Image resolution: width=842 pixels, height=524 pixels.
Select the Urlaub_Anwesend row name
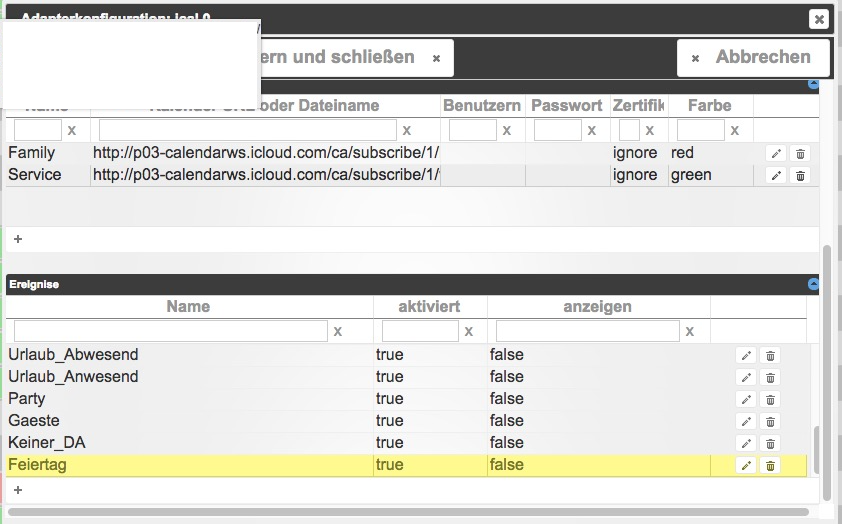pos(73,377)
